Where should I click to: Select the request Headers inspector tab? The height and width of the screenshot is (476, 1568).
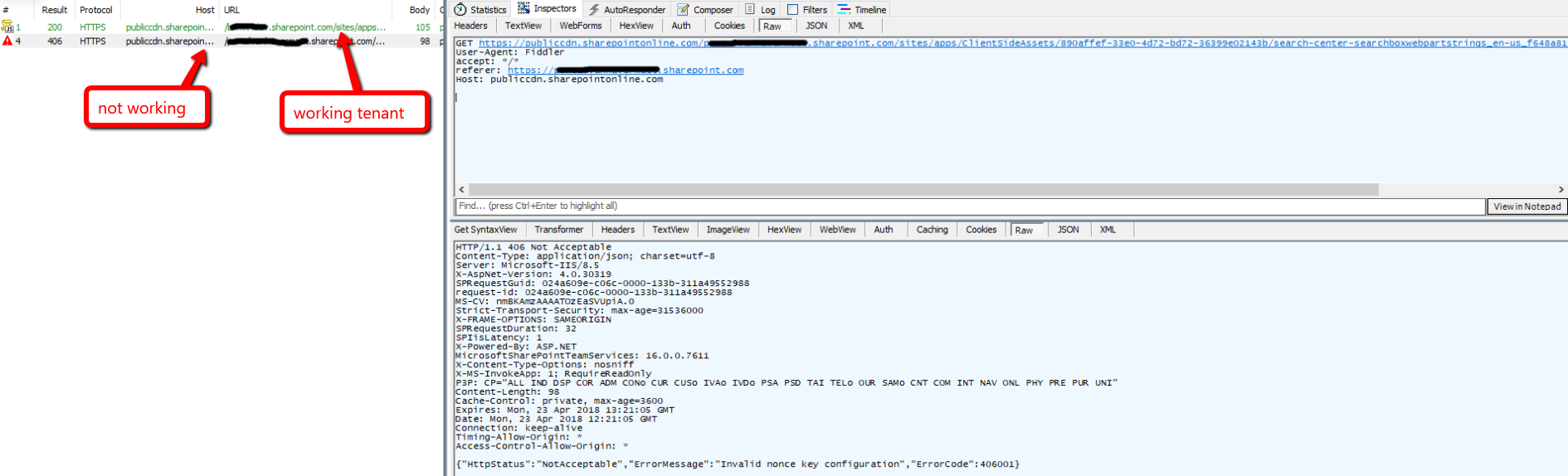click(x=471, y=26)
